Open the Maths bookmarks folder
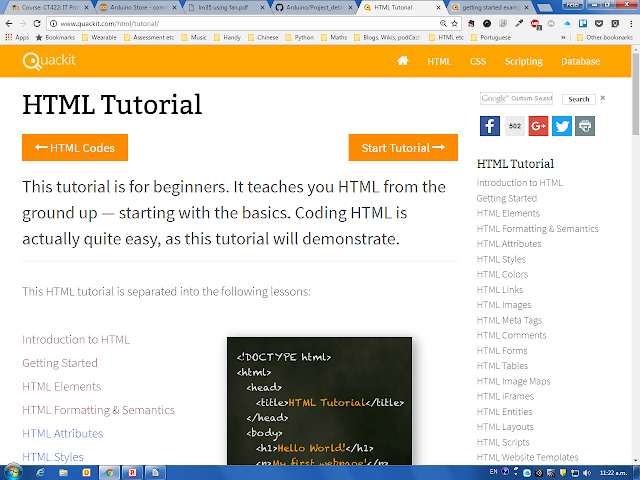The width and height of the screenshot is (640, 480). [334, 38]
